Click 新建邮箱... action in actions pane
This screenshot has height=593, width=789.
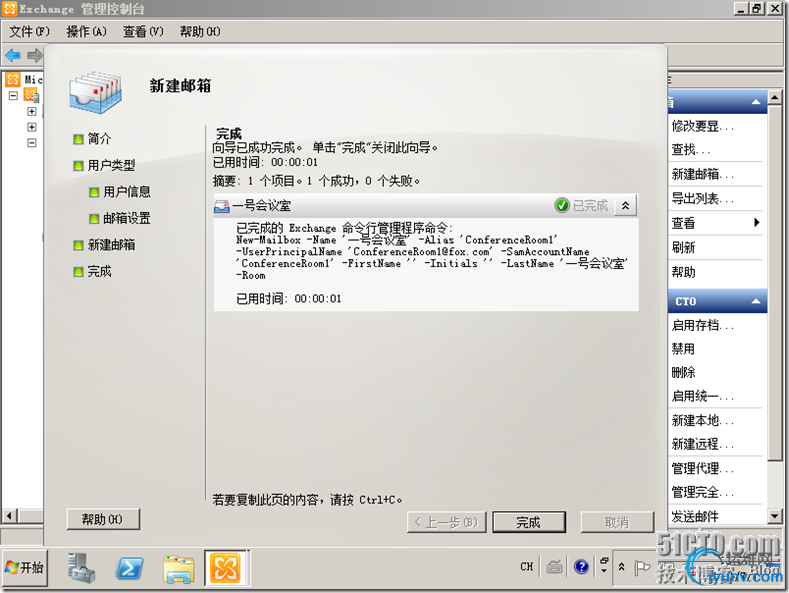pyautogui.click(x=702, y=175)
